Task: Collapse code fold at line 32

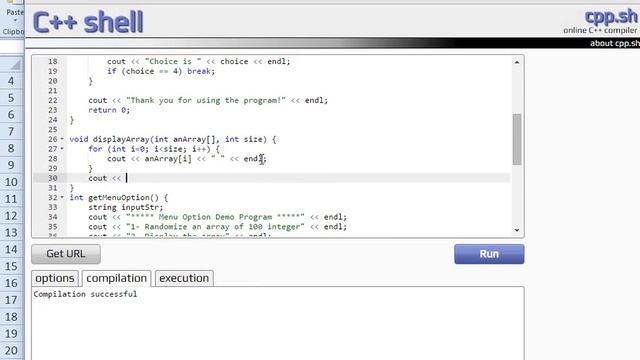Action: pos(62,198)
